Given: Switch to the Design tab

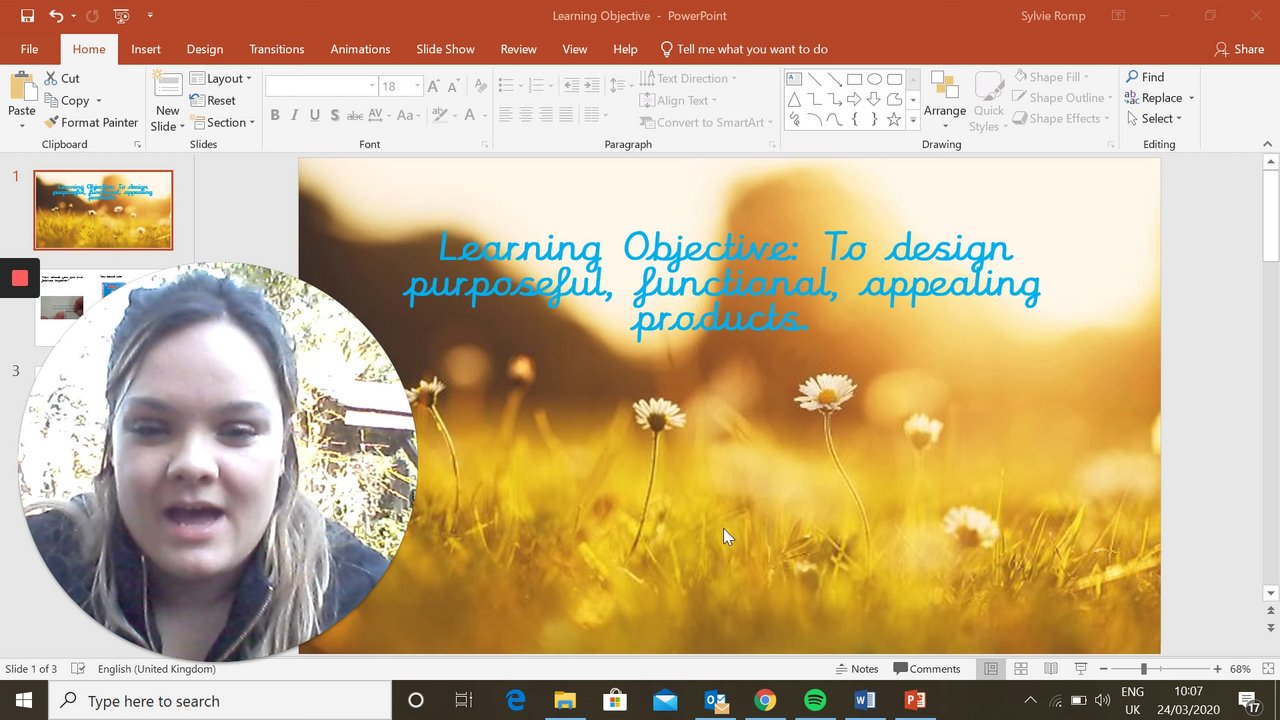Looking at the screenshot, I should click(205, 49).
